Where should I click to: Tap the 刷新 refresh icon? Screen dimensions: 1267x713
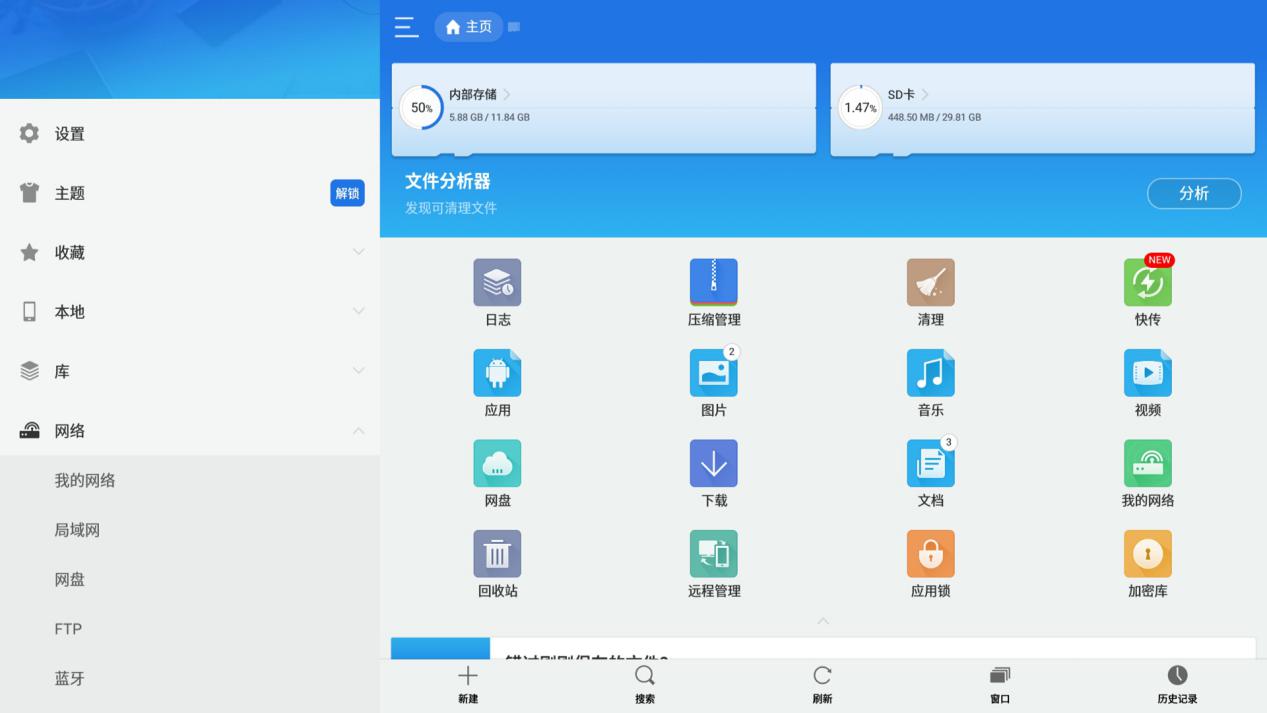[822, 676]
